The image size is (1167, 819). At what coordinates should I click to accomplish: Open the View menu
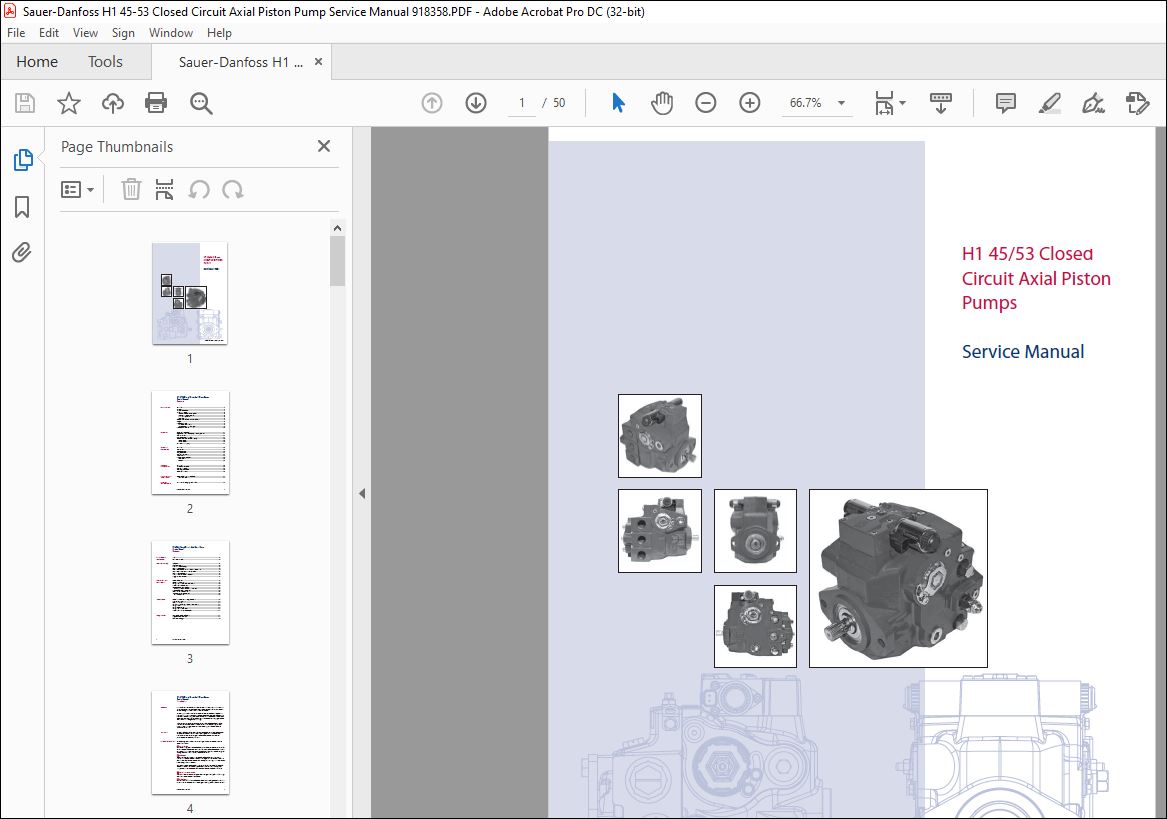85,33
